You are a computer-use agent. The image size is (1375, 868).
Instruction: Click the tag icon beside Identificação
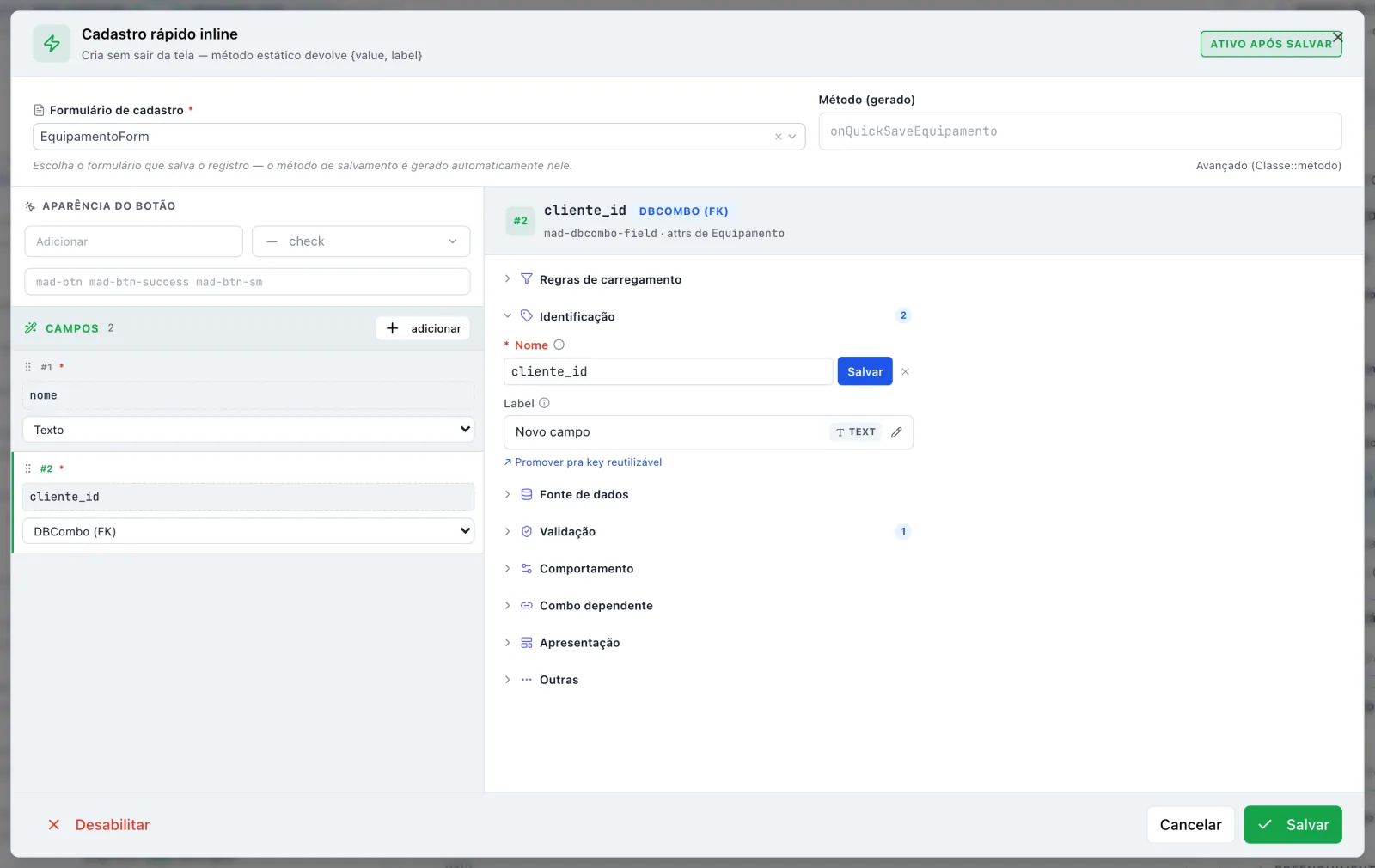click(527, 316)
